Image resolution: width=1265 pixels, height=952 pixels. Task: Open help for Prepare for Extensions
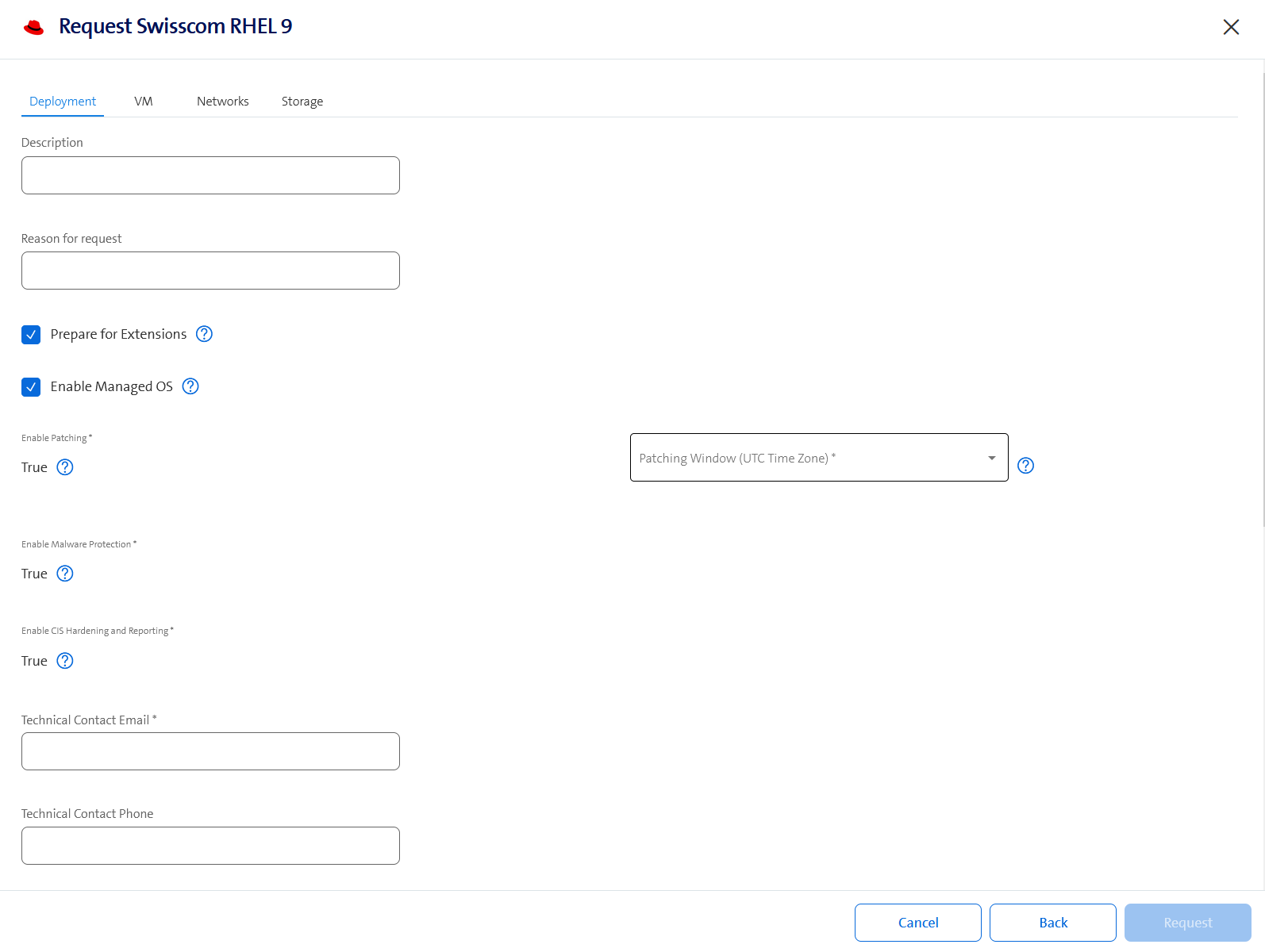pos(204,334)
